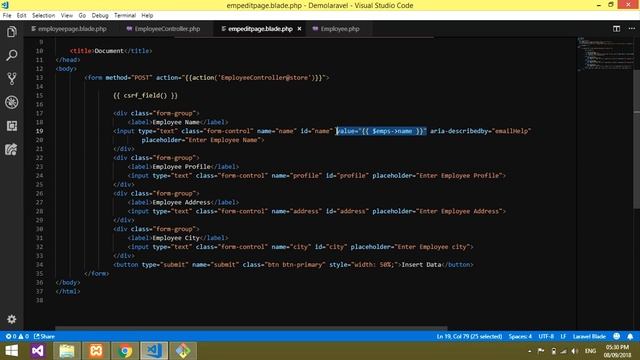Screen dimensions: 640x360
Task: Open the colorful diamond app in taskbar
Action: point(183,351)
